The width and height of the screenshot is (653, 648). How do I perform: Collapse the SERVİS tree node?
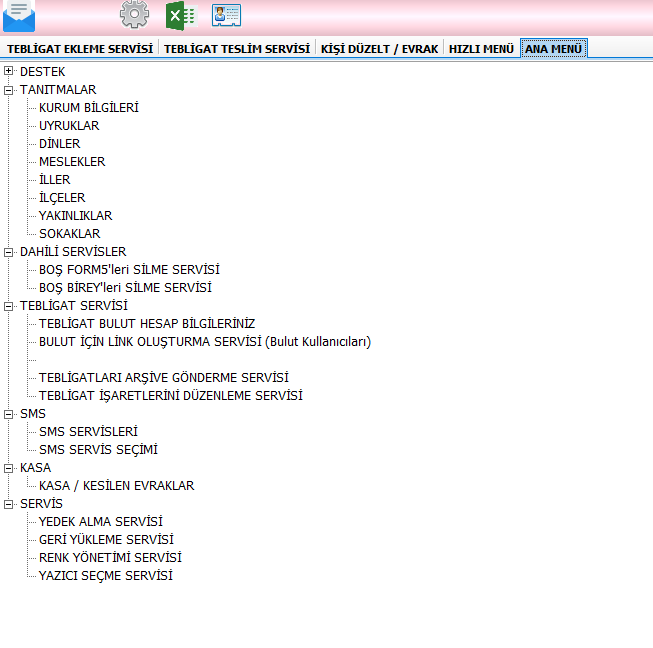[x=9, y=504]
